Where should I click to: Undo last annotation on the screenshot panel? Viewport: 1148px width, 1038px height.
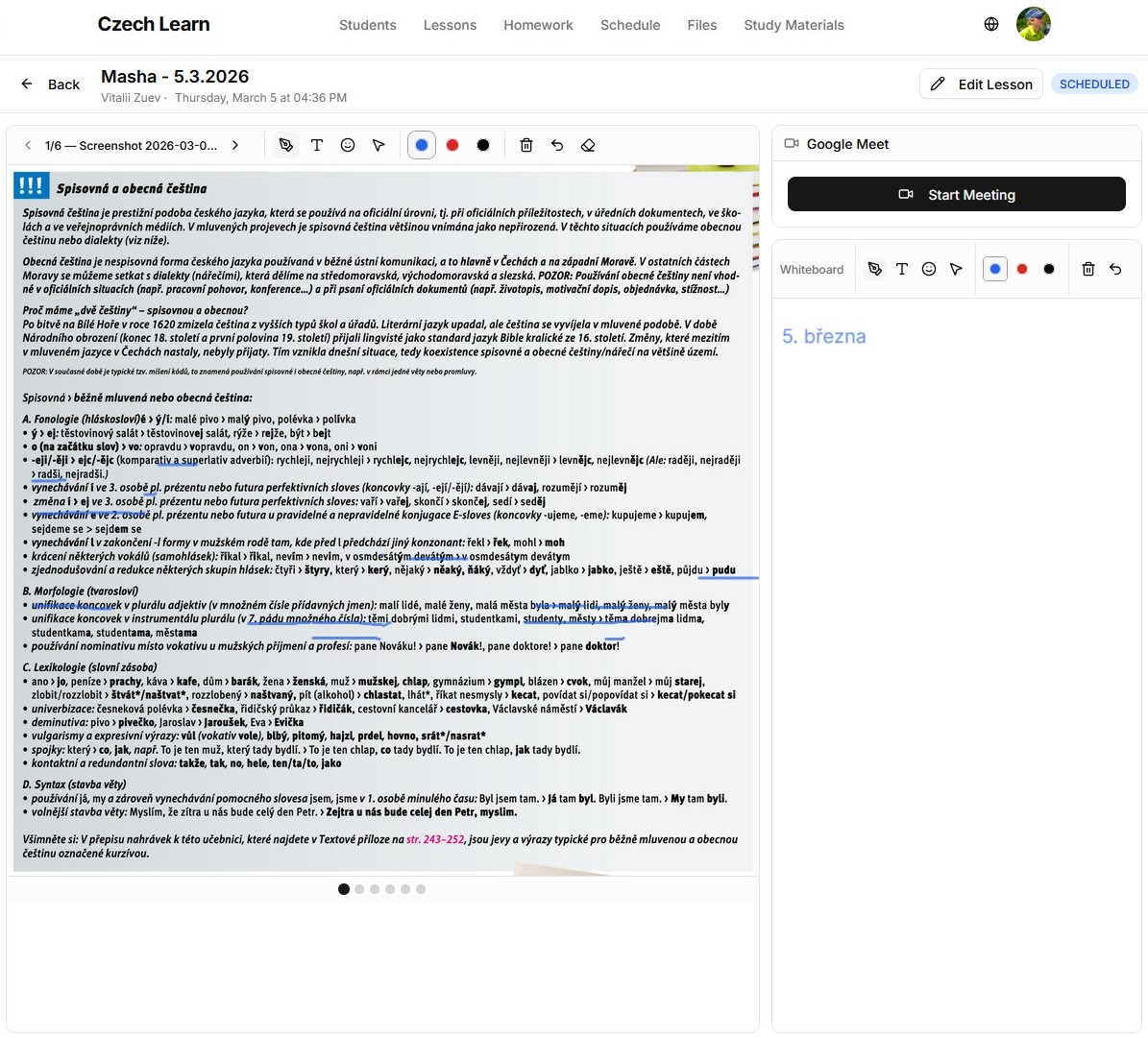[x=557, y=145]
